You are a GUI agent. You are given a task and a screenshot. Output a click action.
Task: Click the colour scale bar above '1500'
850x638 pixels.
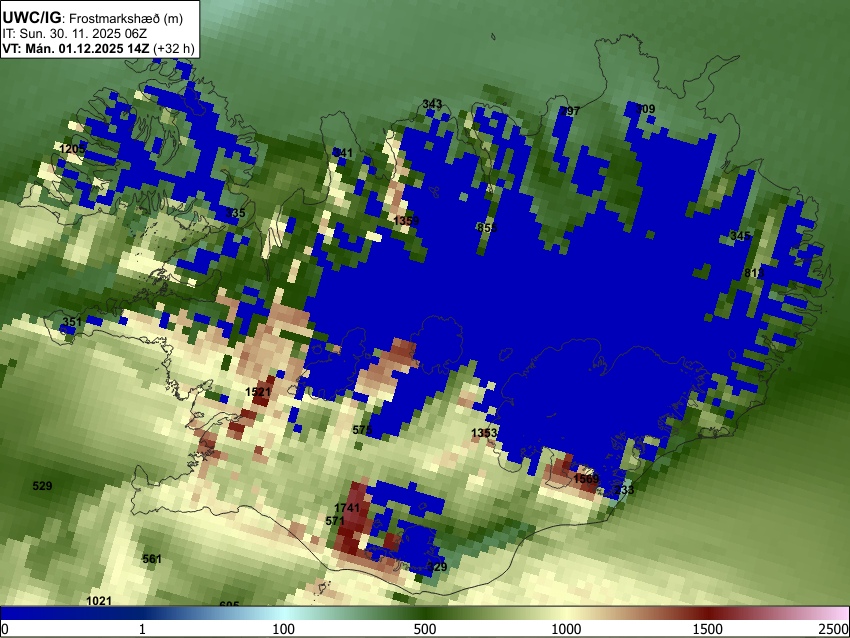(708, 614)
